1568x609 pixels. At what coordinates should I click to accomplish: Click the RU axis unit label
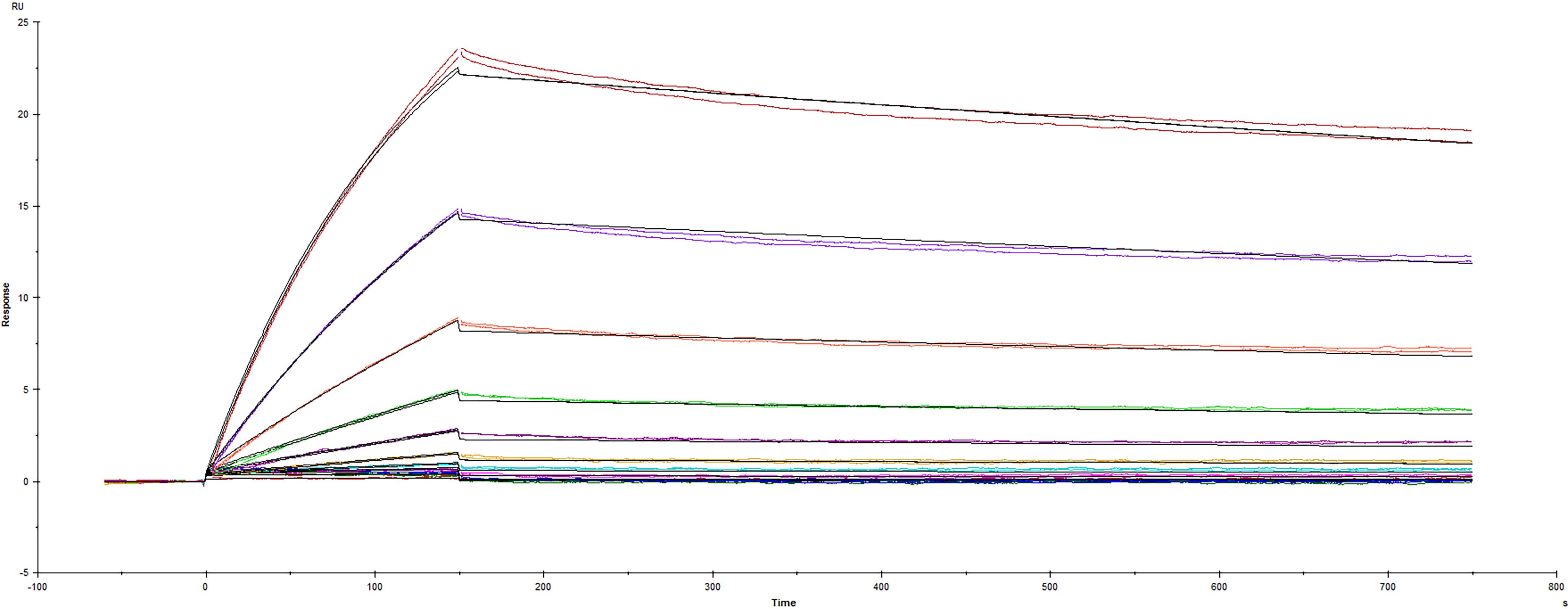click(x=18, y=6)
